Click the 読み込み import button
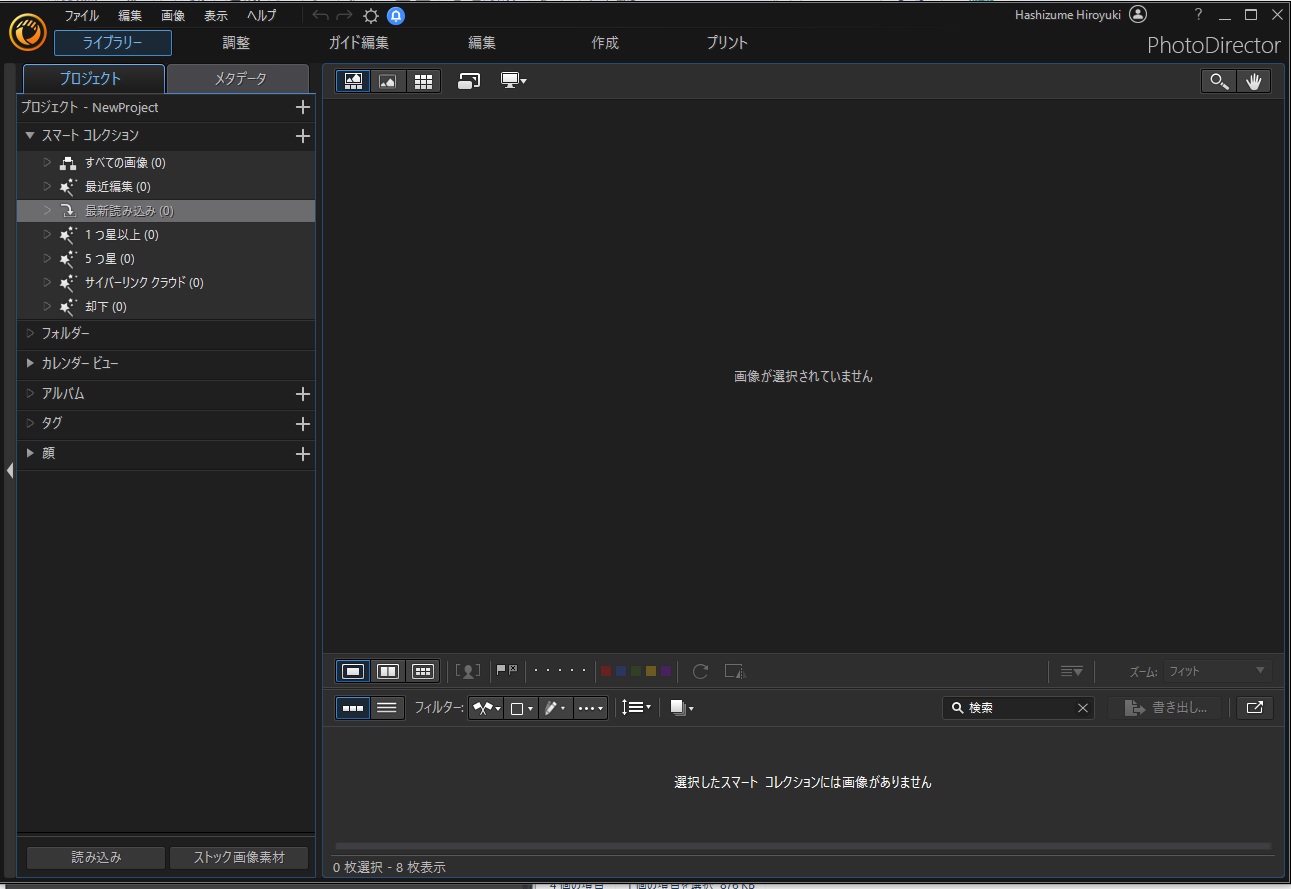The height and width of the screenshot is (889, 1291). pyautogui.click(x=96, y=857)
